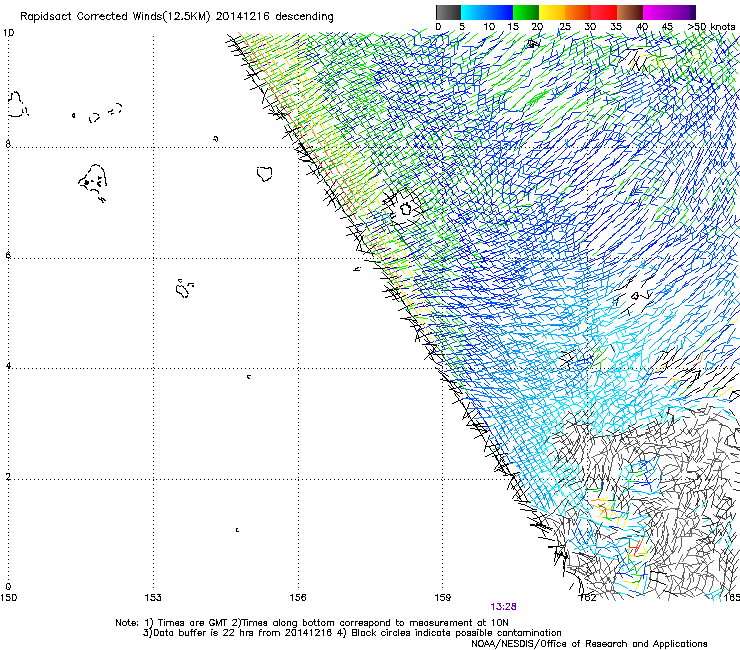Click the red 30-35 knots legend swatch

tap(604, 12)
